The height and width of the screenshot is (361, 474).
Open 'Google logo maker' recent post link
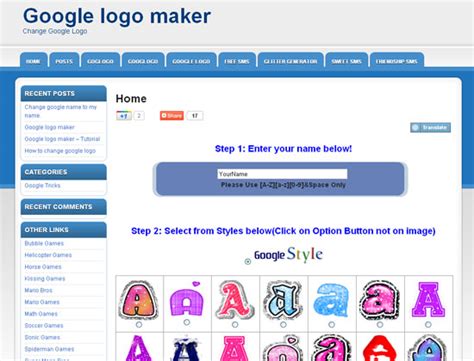pos(49,127)
